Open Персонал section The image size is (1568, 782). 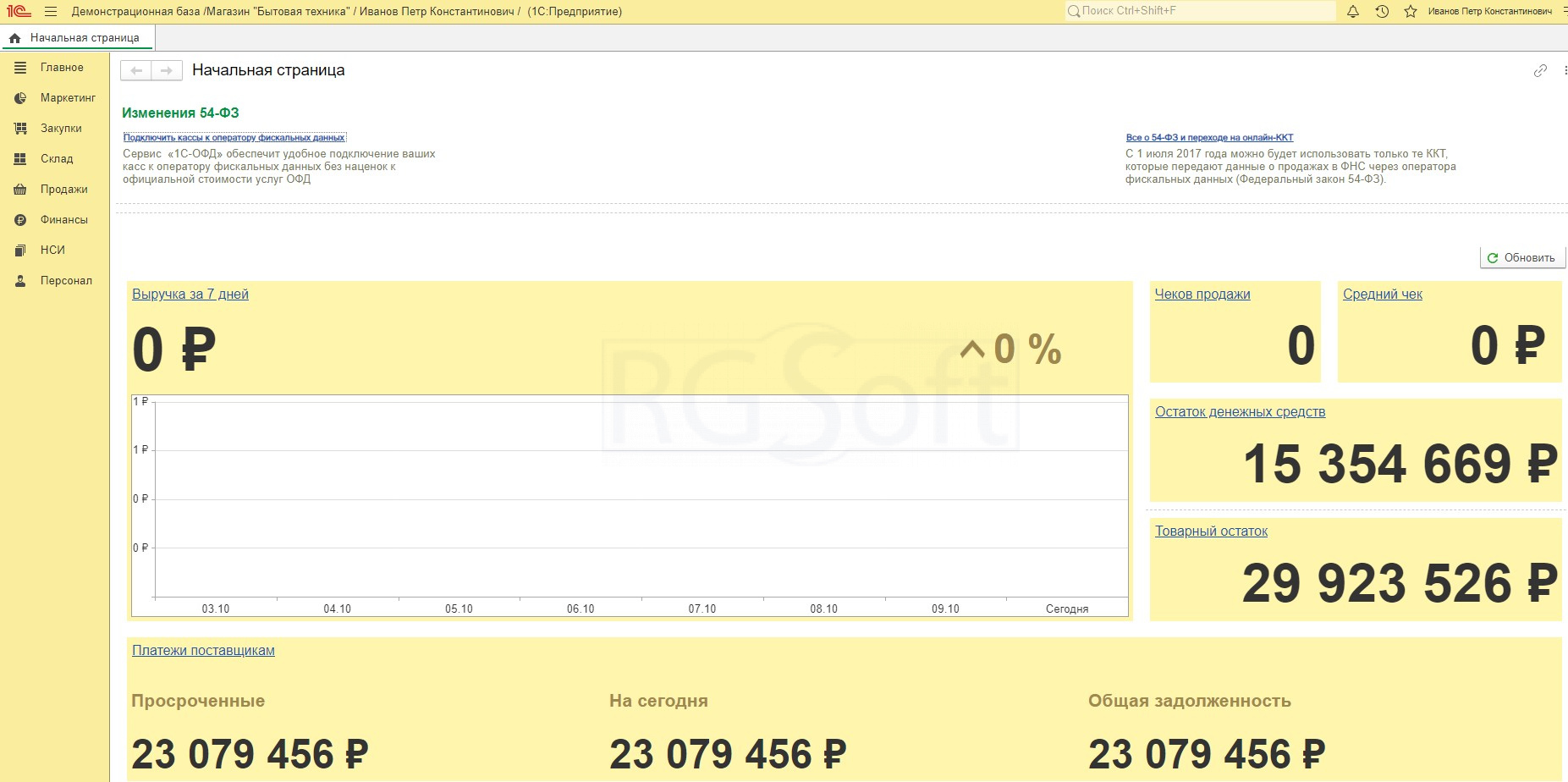66,281
